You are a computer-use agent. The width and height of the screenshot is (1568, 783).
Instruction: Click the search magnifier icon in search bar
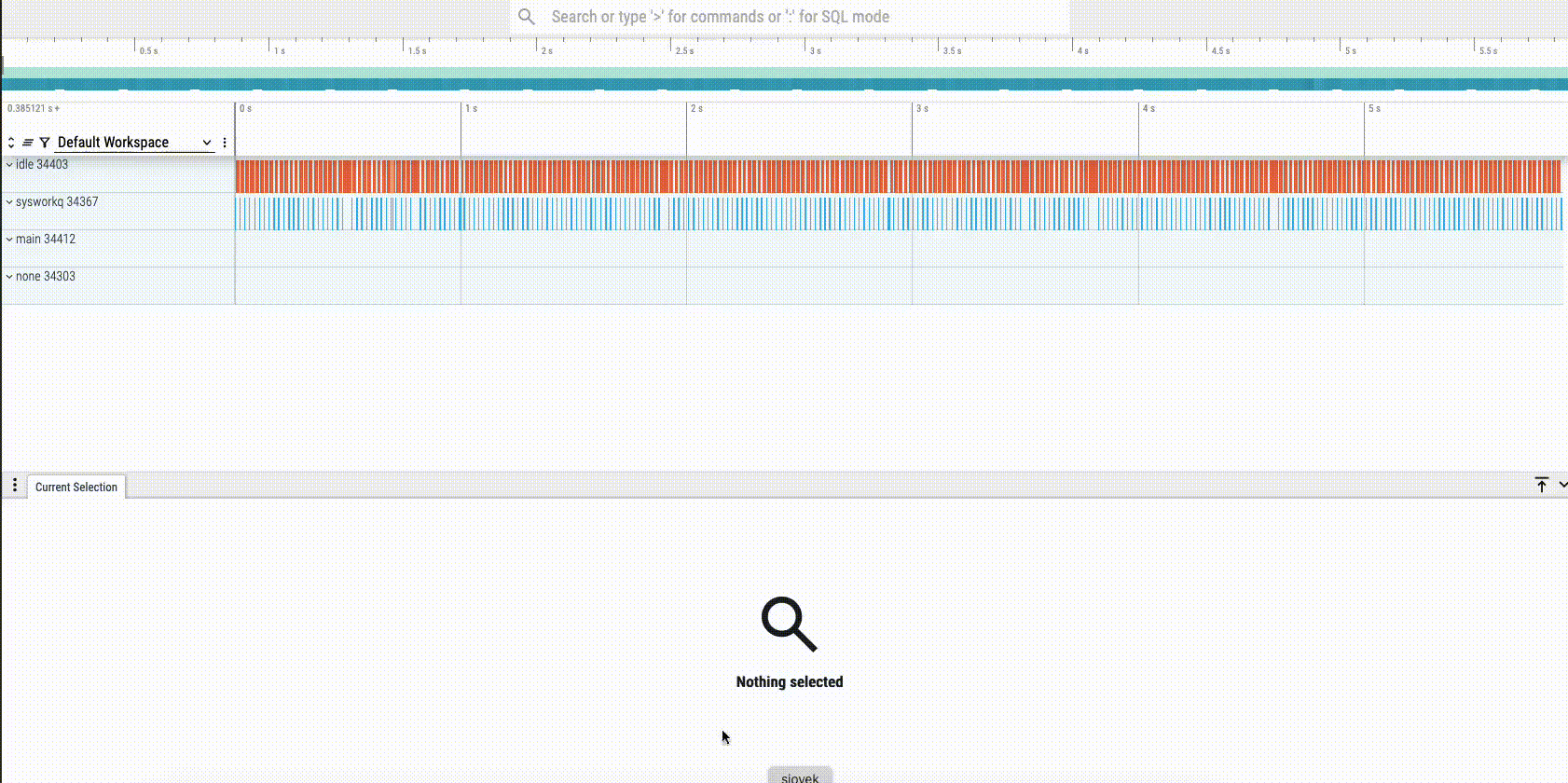coord(527,17)
